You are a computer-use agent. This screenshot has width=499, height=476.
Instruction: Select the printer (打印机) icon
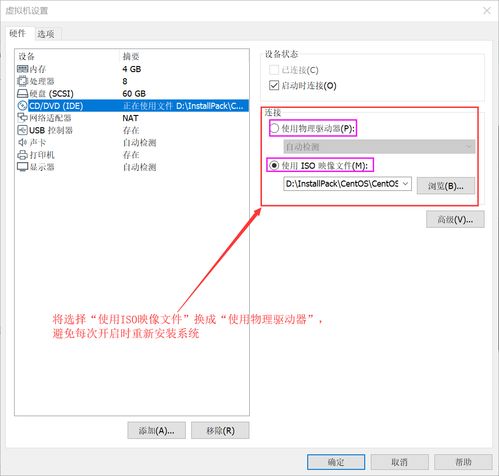coord(22,155)
